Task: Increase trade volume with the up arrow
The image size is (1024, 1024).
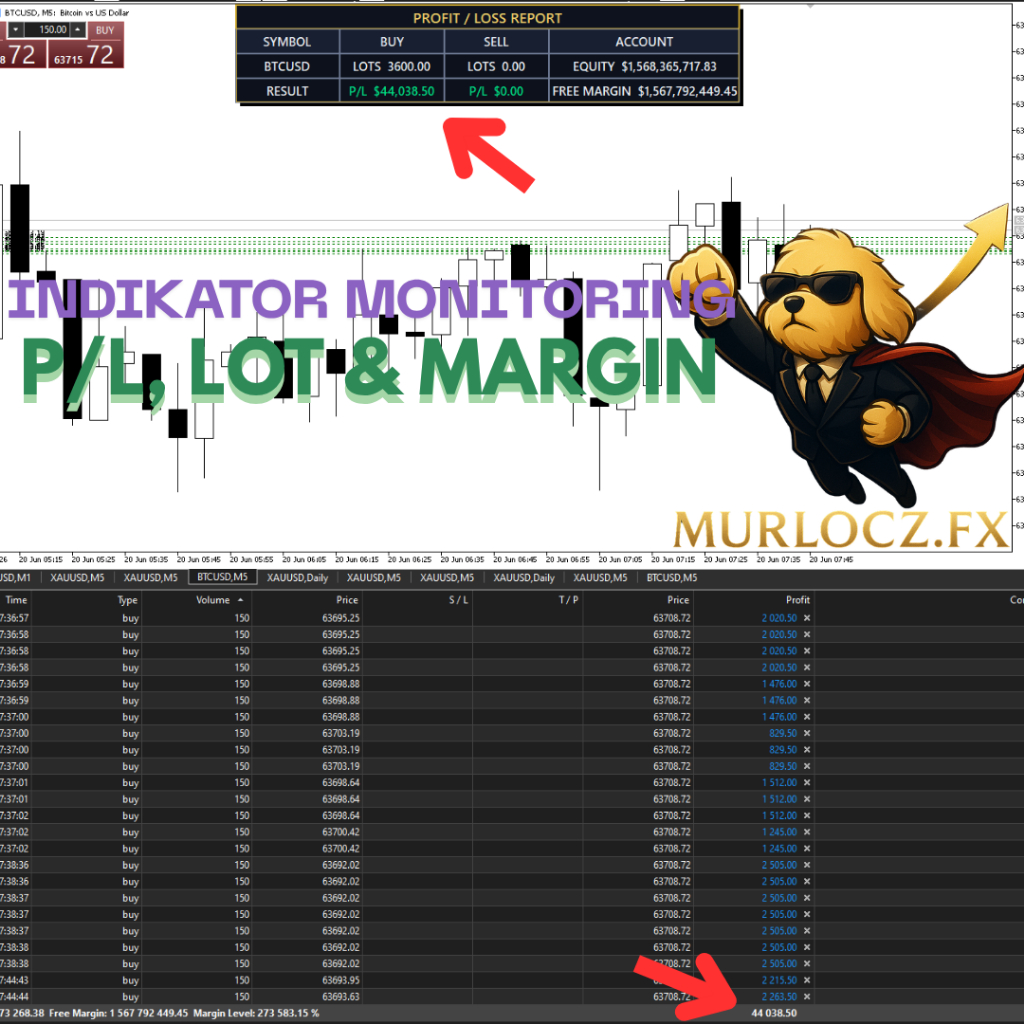Action: [78, 29]
